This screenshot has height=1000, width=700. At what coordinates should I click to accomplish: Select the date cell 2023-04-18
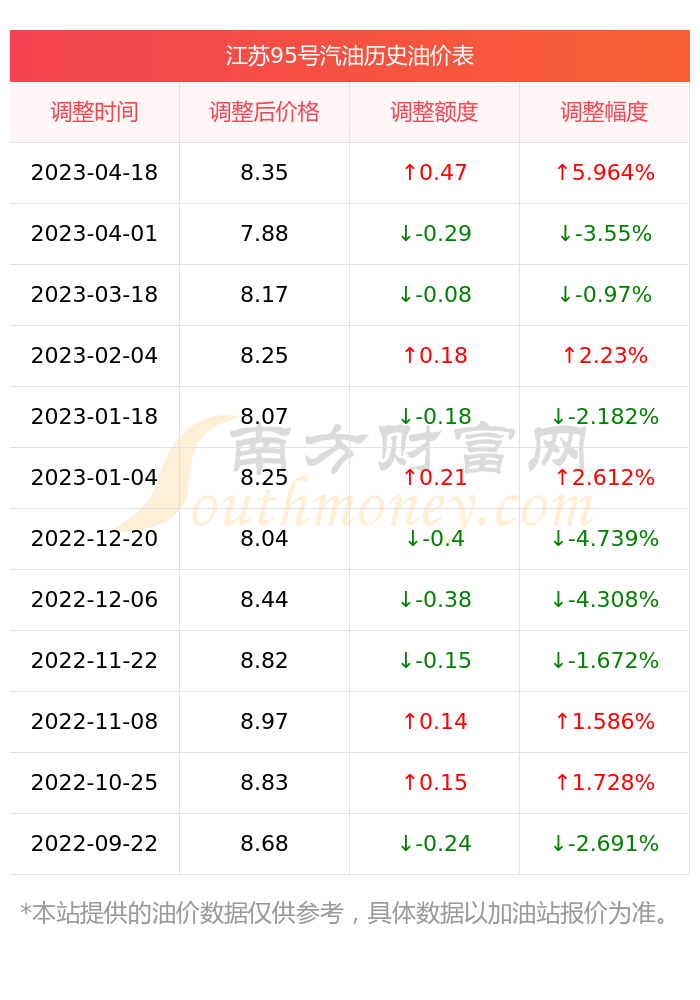click(x=94, y=173)
